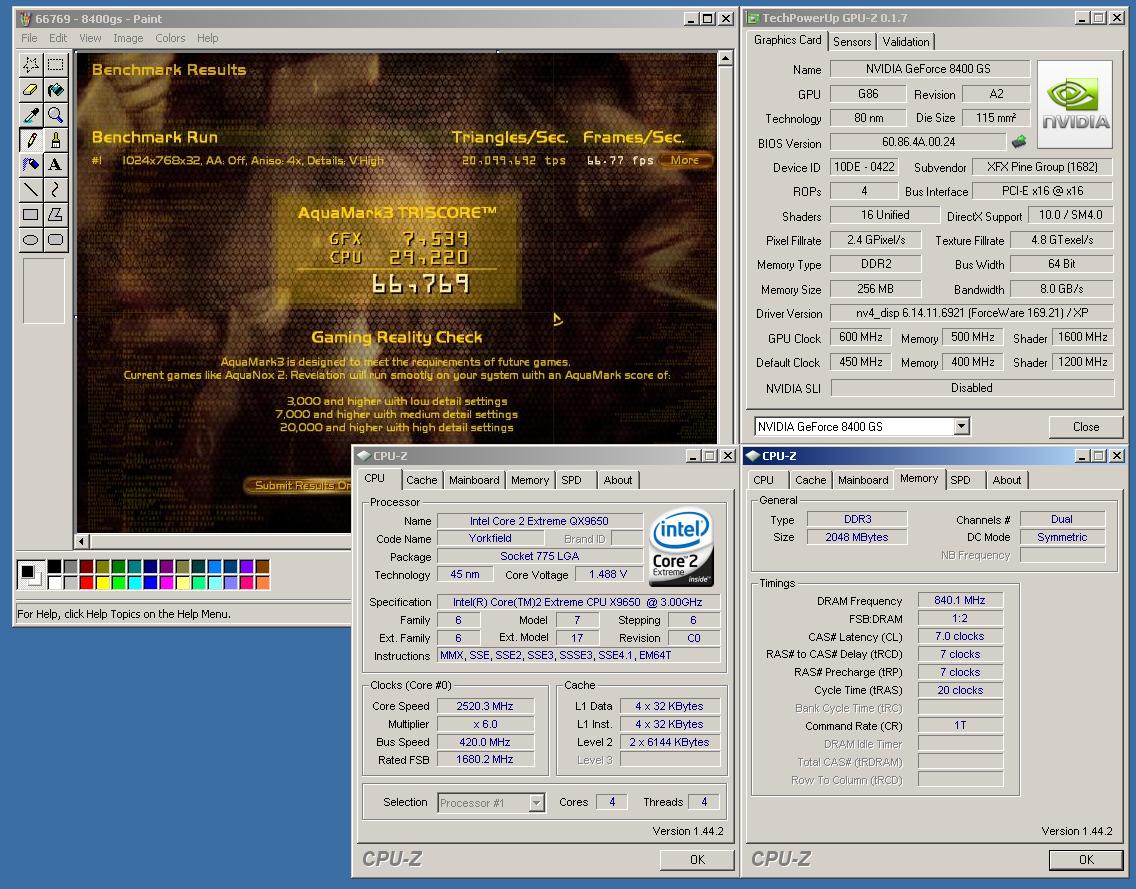The height and width of the screenshot is (889, 1136).
Task: Click OK in the CPU-Z processor window
Action: (x=697, y=859)
